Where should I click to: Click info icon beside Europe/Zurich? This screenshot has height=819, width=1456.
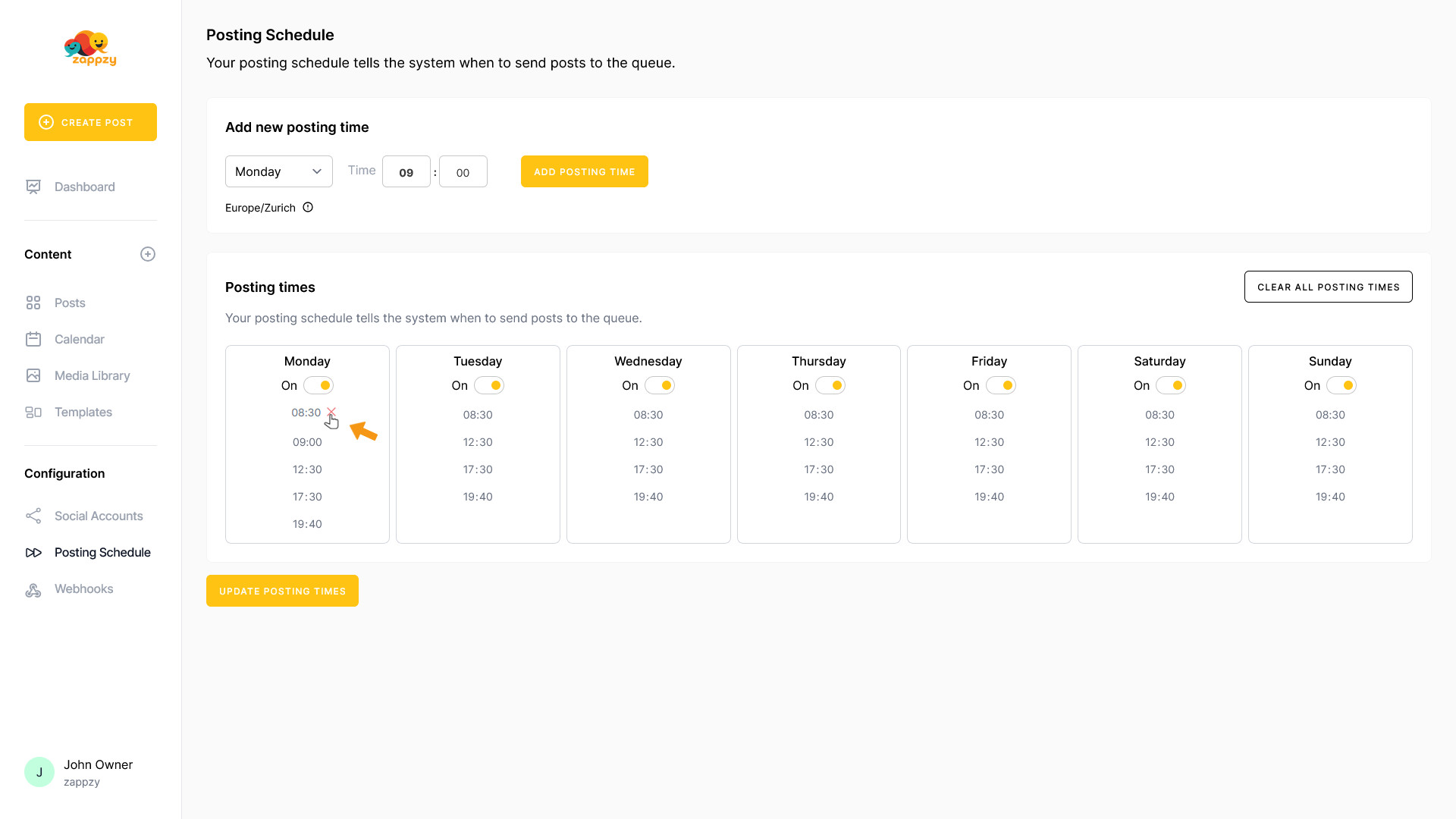coord(308,207)
